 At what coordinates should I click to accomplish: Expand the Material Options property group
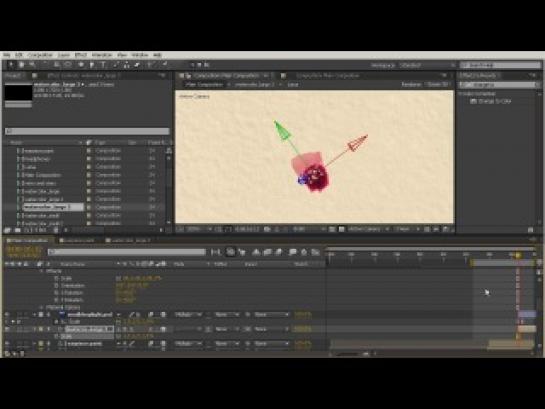click(x=41, y=308)
